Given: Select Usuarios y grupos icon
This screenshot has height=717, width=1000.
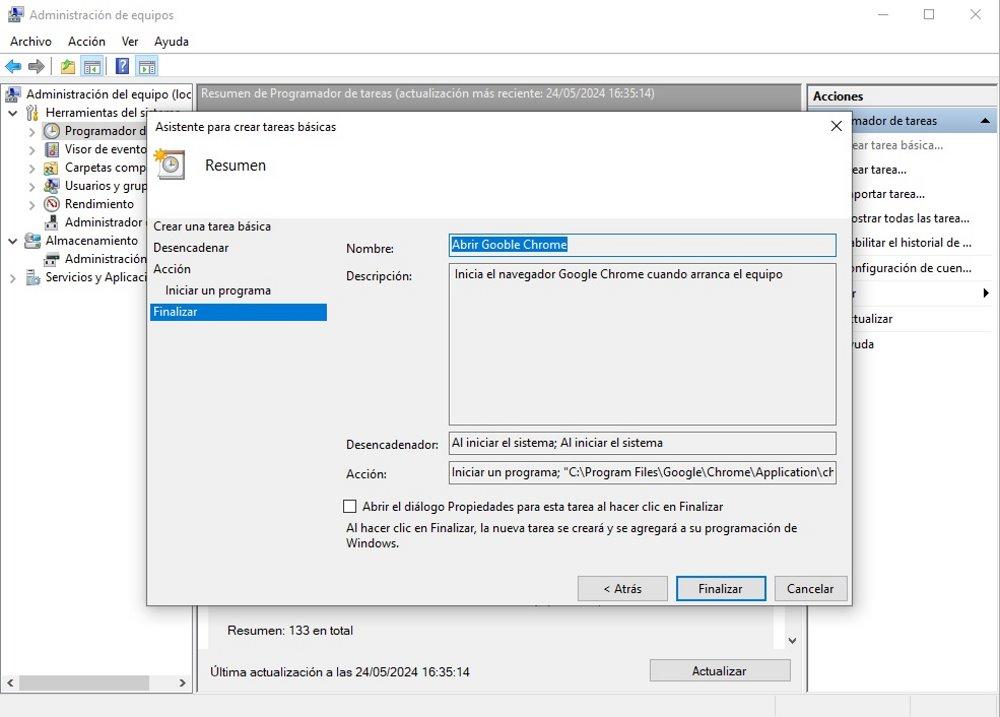Looking at the screenshot, I should coord(50,185).
